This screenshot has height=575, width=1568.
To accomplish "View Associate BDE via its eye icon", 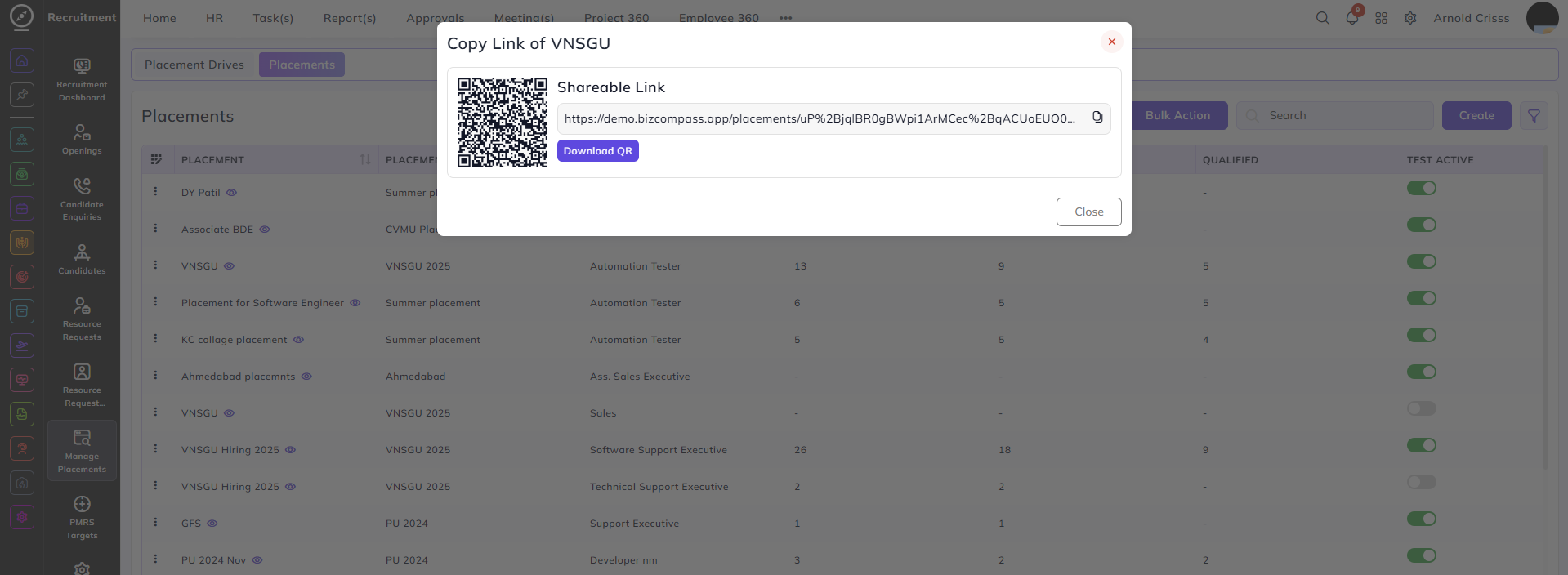I will coord(265,230).
